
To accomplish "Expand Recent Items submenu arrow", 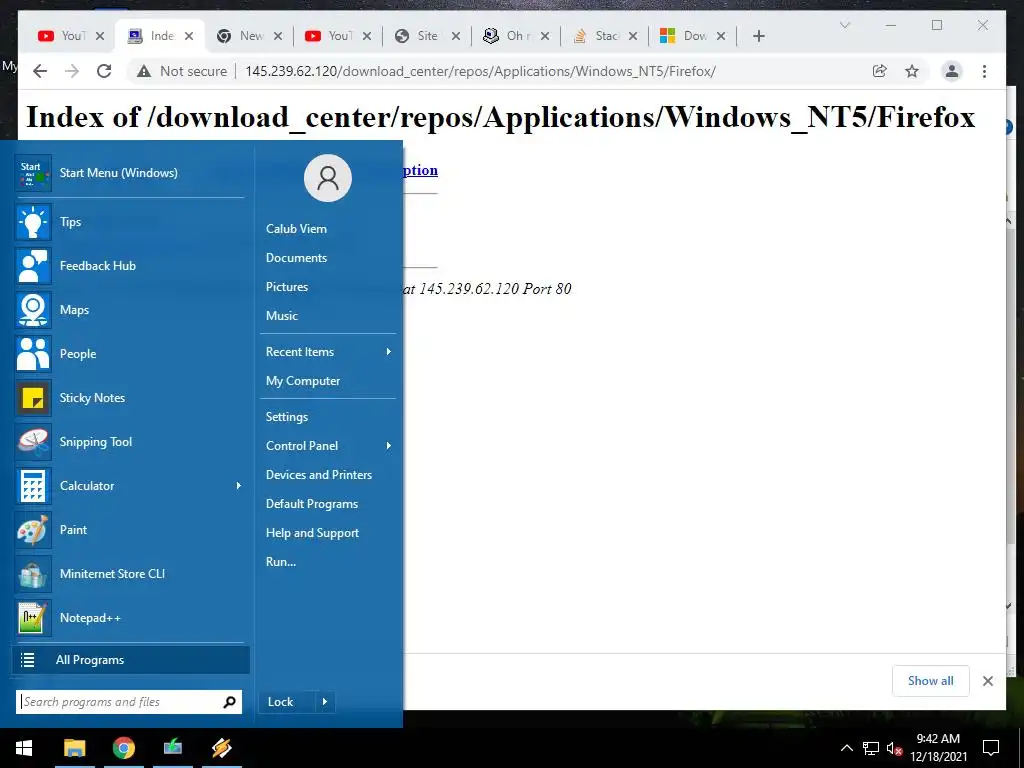I will tap(389, 351).
